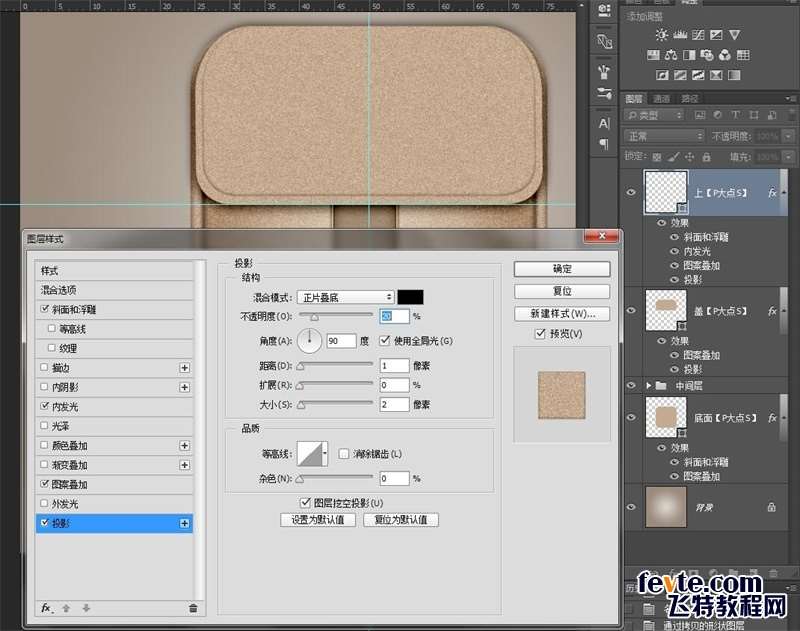The height and width of the screenshot is (631, 800).
Task: Click 设置为默认值 button
Action: [317, 520]
